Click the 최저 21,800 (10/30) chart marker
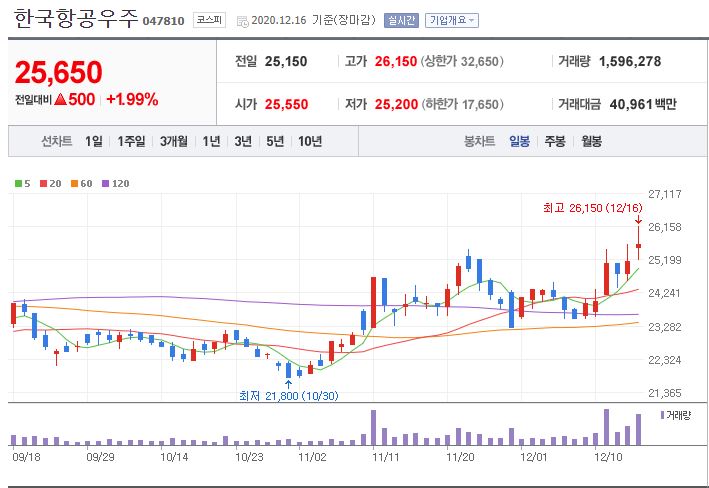 pos(288,396)
